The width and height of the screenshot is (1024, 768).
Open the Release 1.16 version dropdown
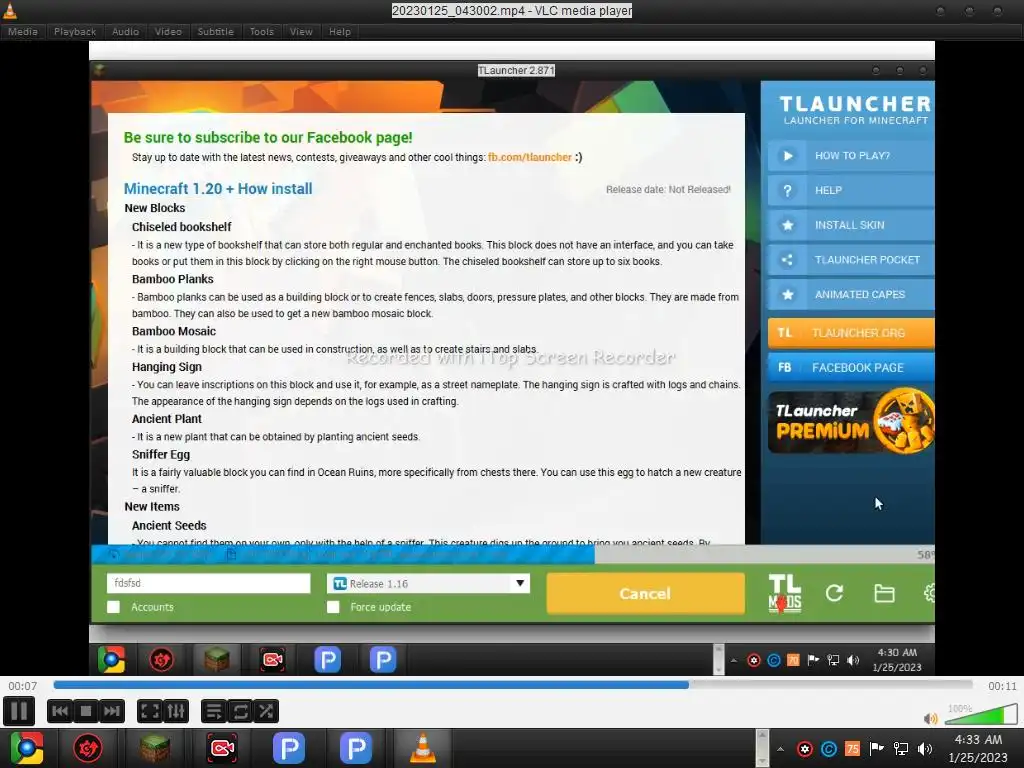[428, 583]
